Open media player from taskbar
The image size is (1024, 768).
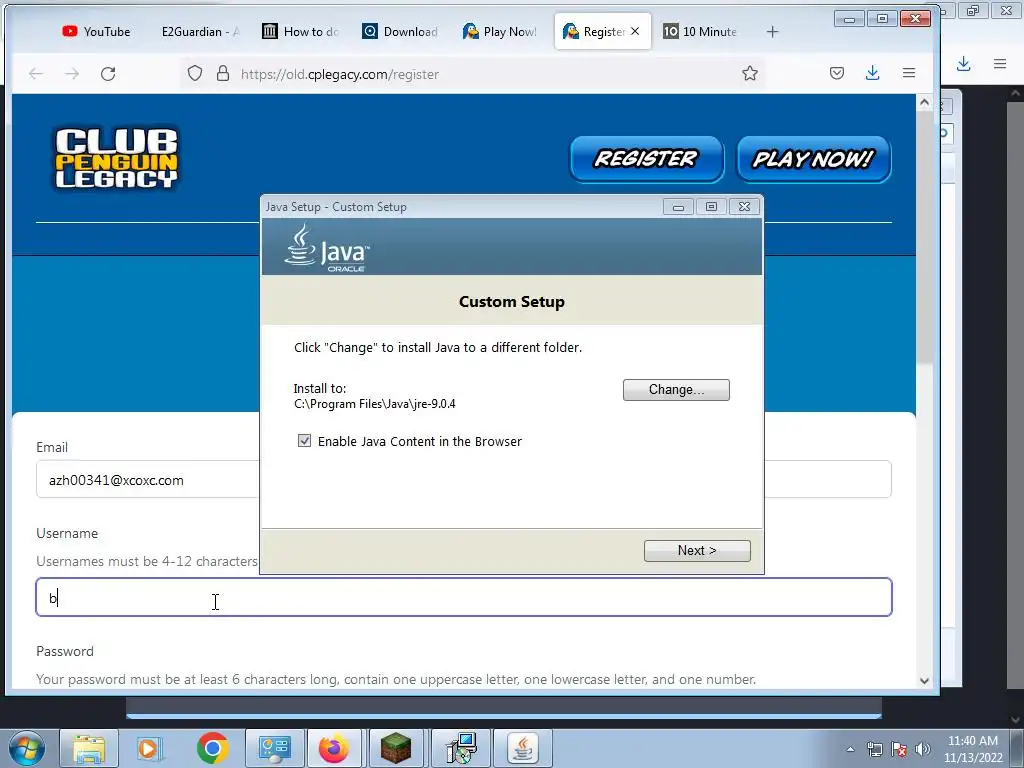[148, 748]
